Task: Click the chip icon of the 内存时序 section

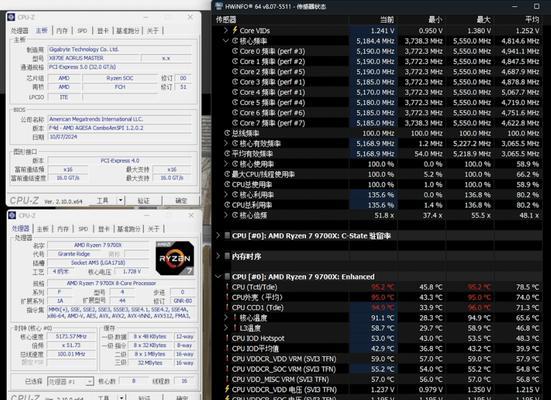Action: click(x=227, y=256)
